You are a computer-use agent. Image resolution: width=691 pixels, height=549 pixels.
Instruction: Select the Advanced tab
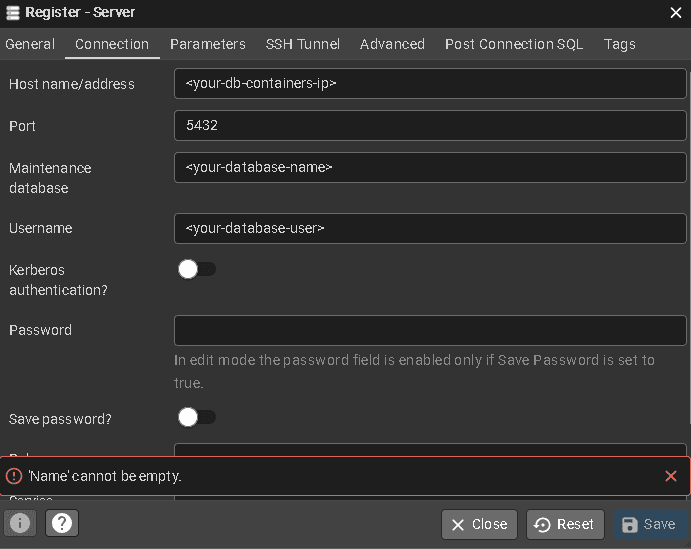[392, 44]
